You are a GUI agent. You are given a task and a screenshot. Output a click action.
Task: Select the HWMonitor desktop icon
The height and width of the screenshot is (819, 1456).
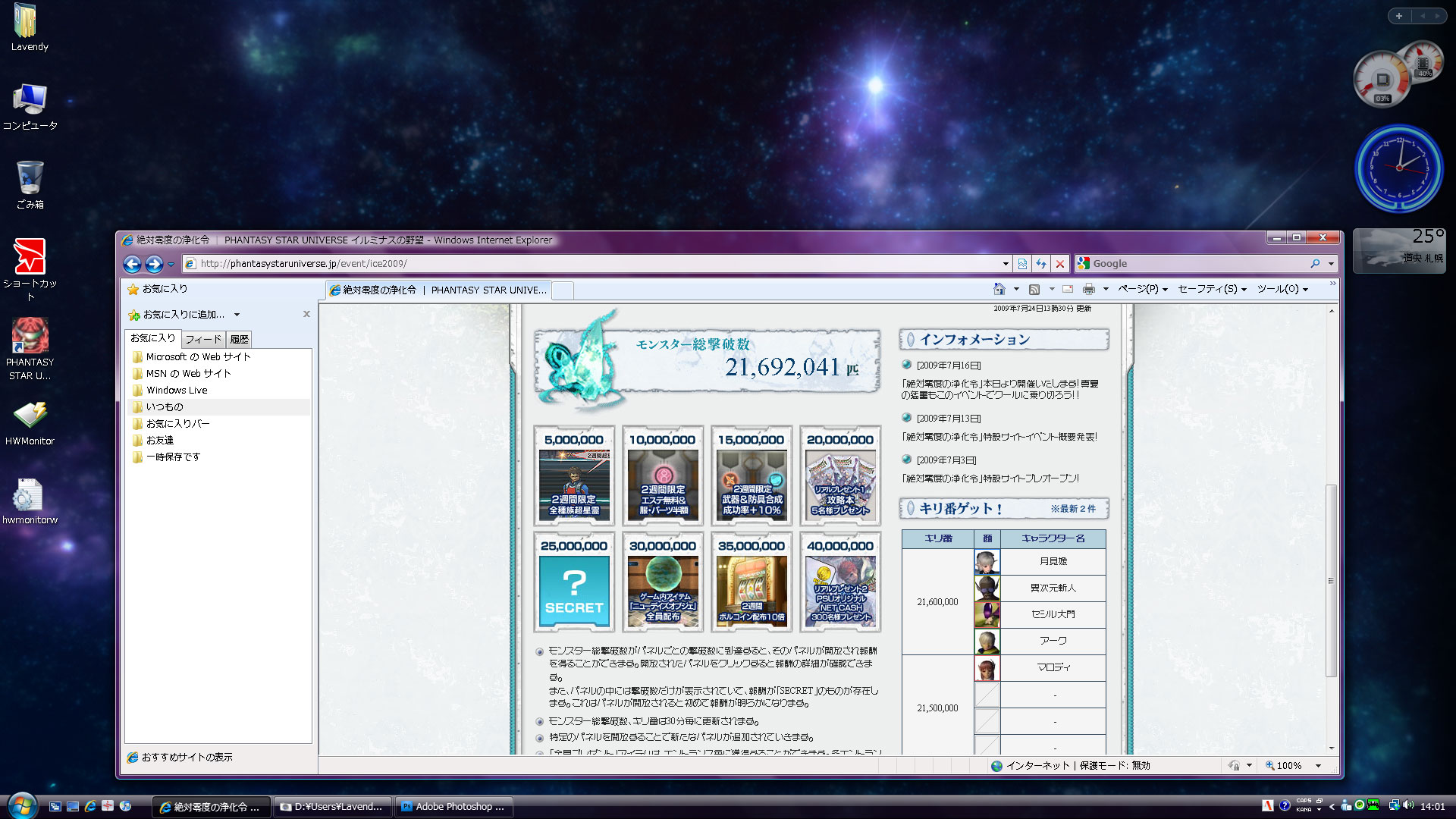30,423
